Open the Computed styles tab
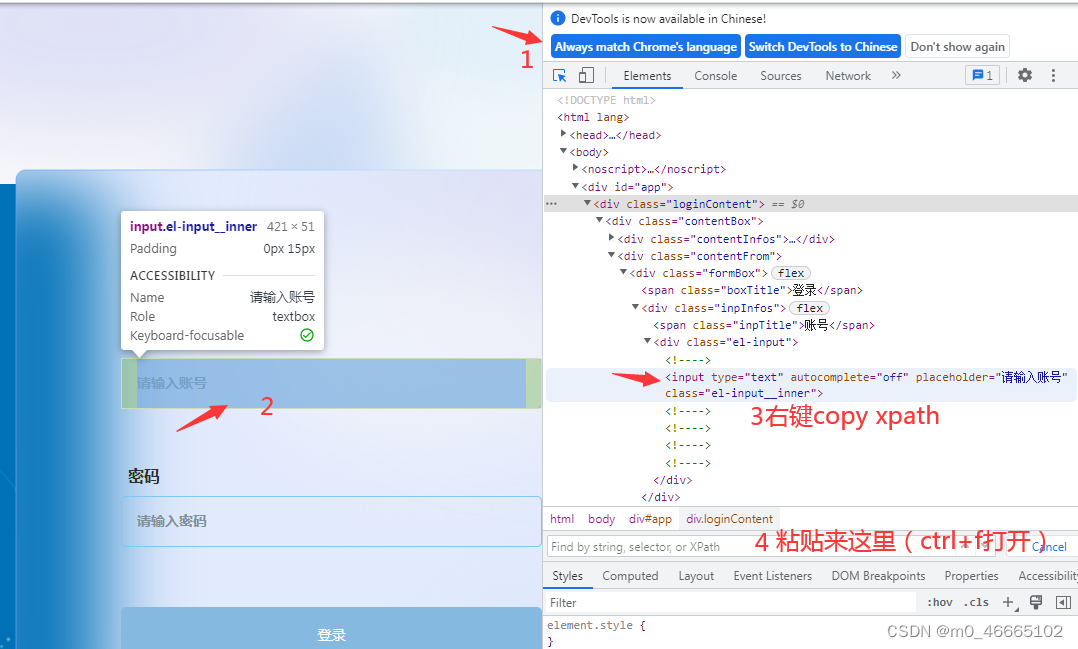The width and height of the screenshot is (1078, 649). tap(630, 575)
